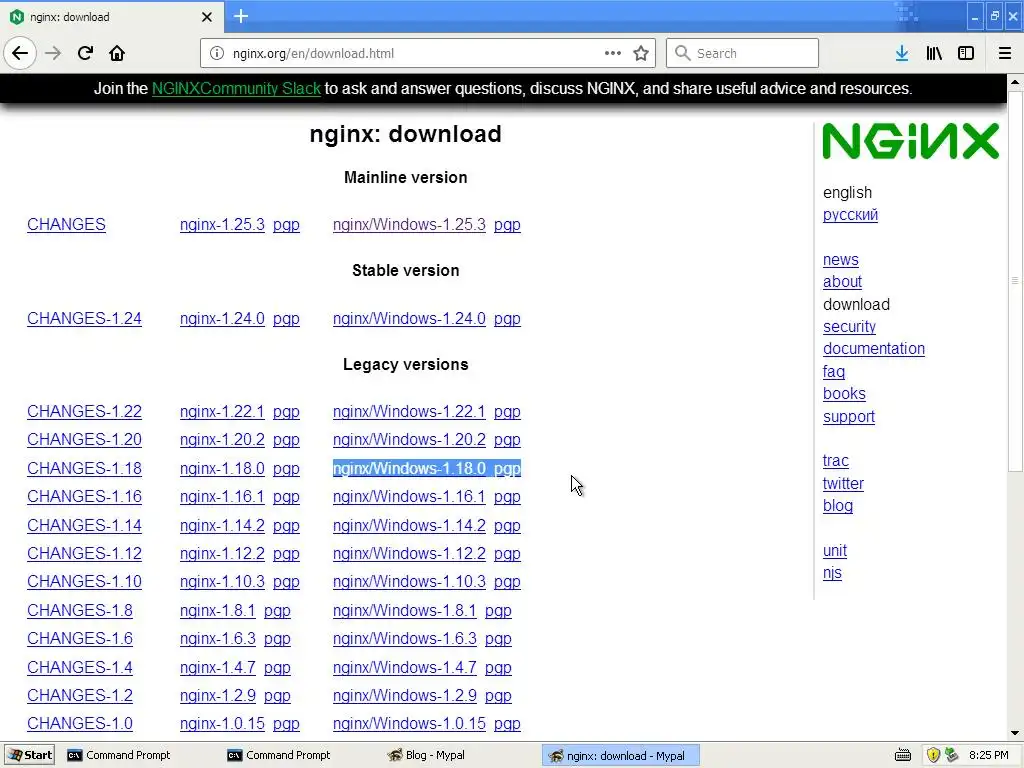This screenshot has width=1024, height=768.
Task: Open the njs sidebar link
Action: pos(832,573)
